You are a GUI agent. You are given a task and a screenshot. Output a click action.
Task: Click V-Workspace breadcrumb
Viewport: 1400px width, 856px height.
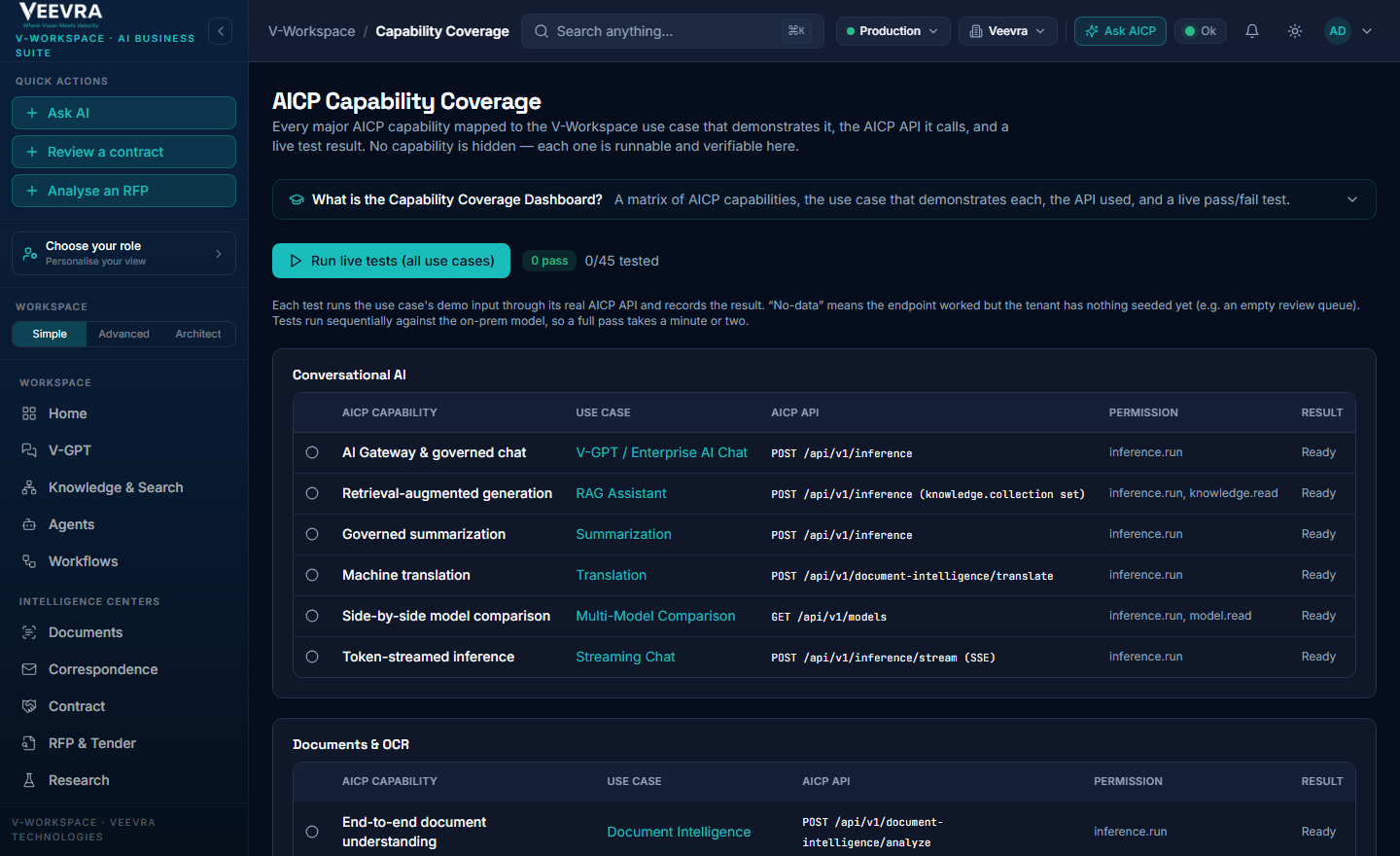coord(312,31)
